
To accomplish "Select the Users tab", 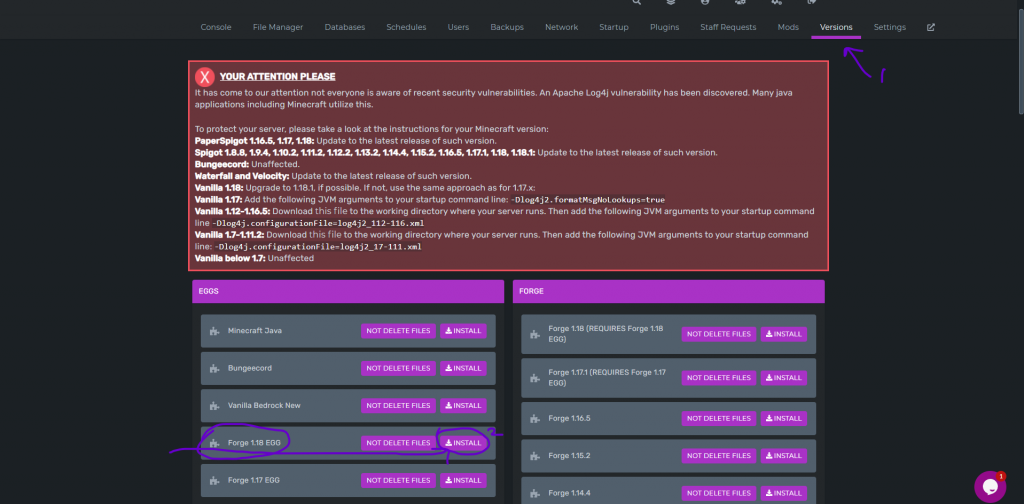I will (458, 27).
